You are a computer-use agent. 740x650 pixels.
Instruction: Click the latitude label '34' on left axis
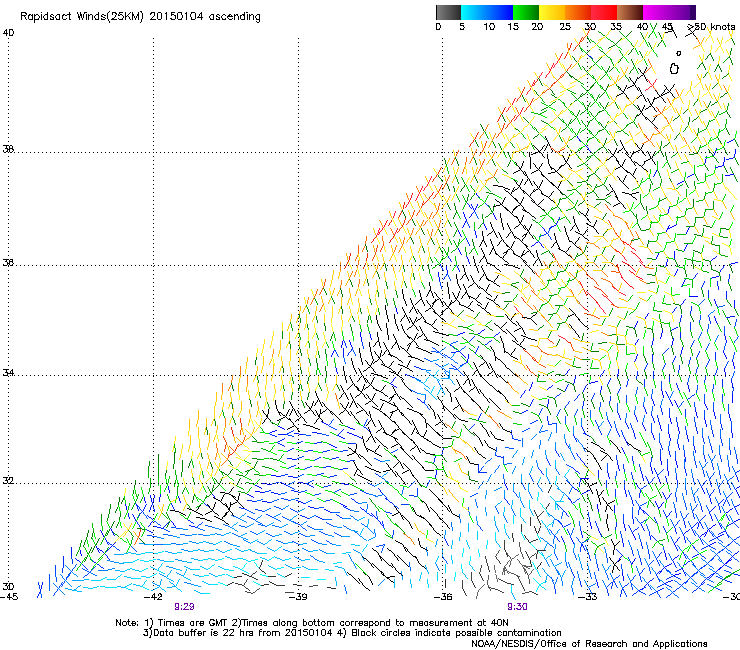[8, 373]
